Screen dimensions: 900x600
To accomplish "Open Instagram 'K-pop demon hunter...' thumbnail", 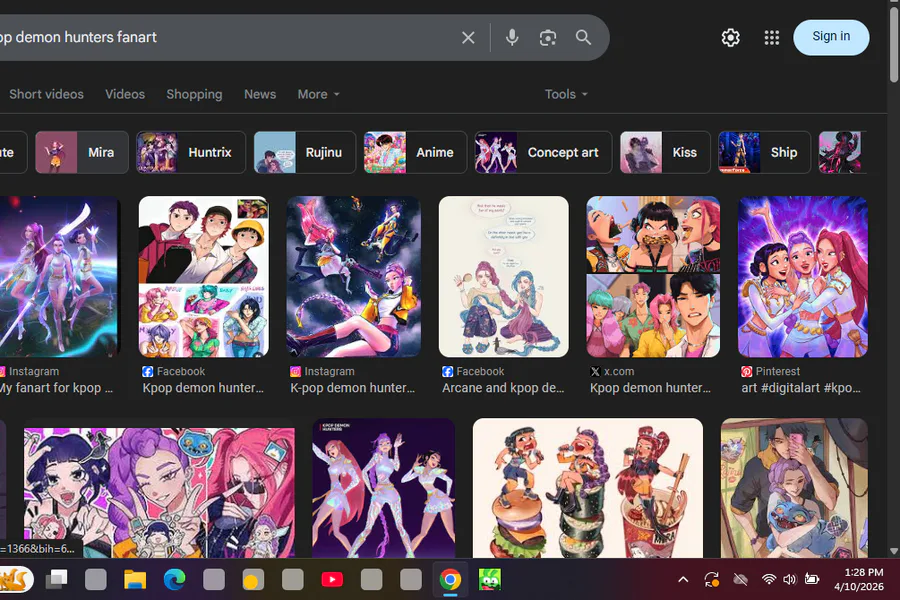I will pyautogui.click(x=354, y=277).
